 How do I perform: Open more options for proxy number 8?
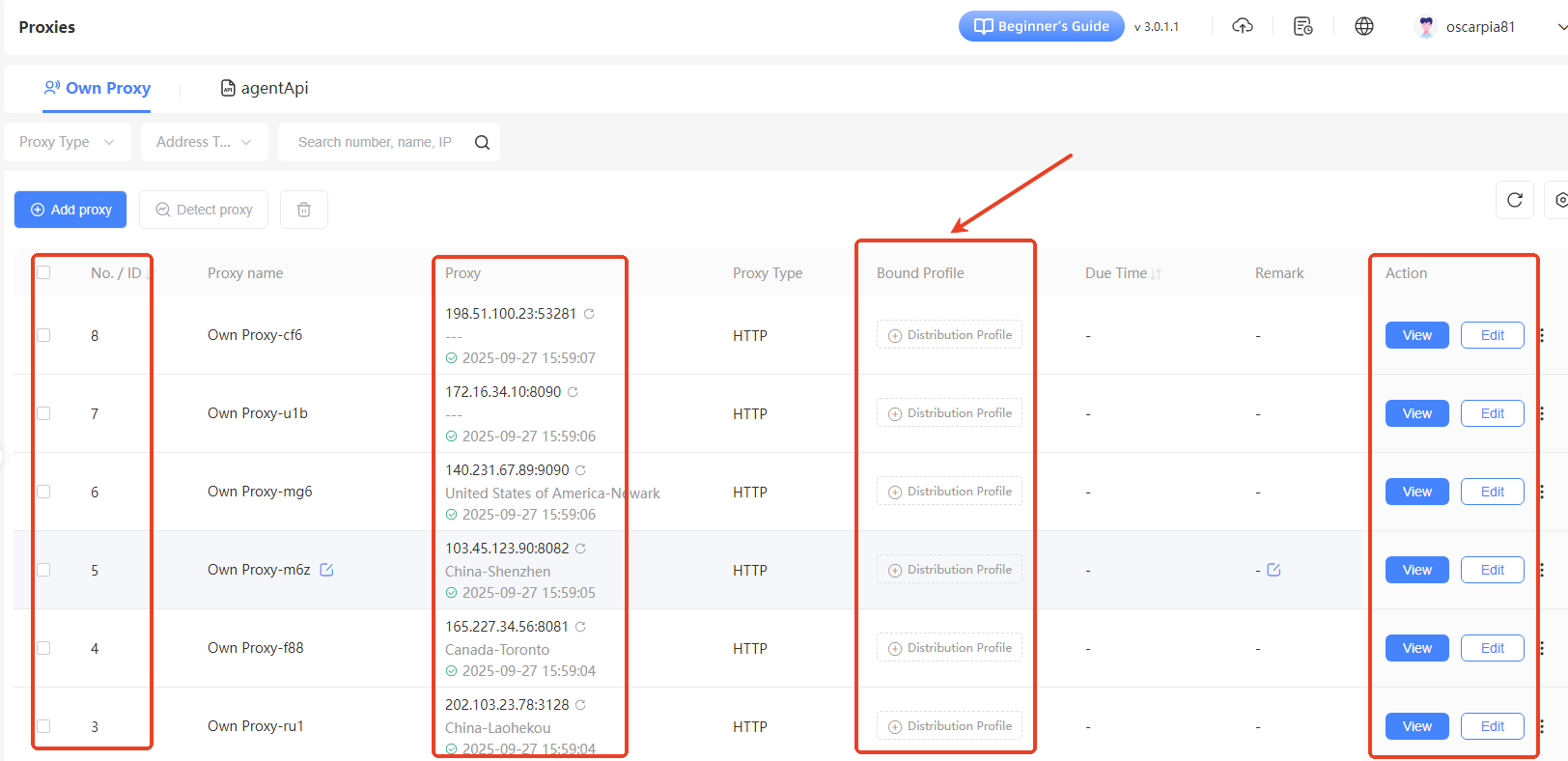pos(1542,335)
